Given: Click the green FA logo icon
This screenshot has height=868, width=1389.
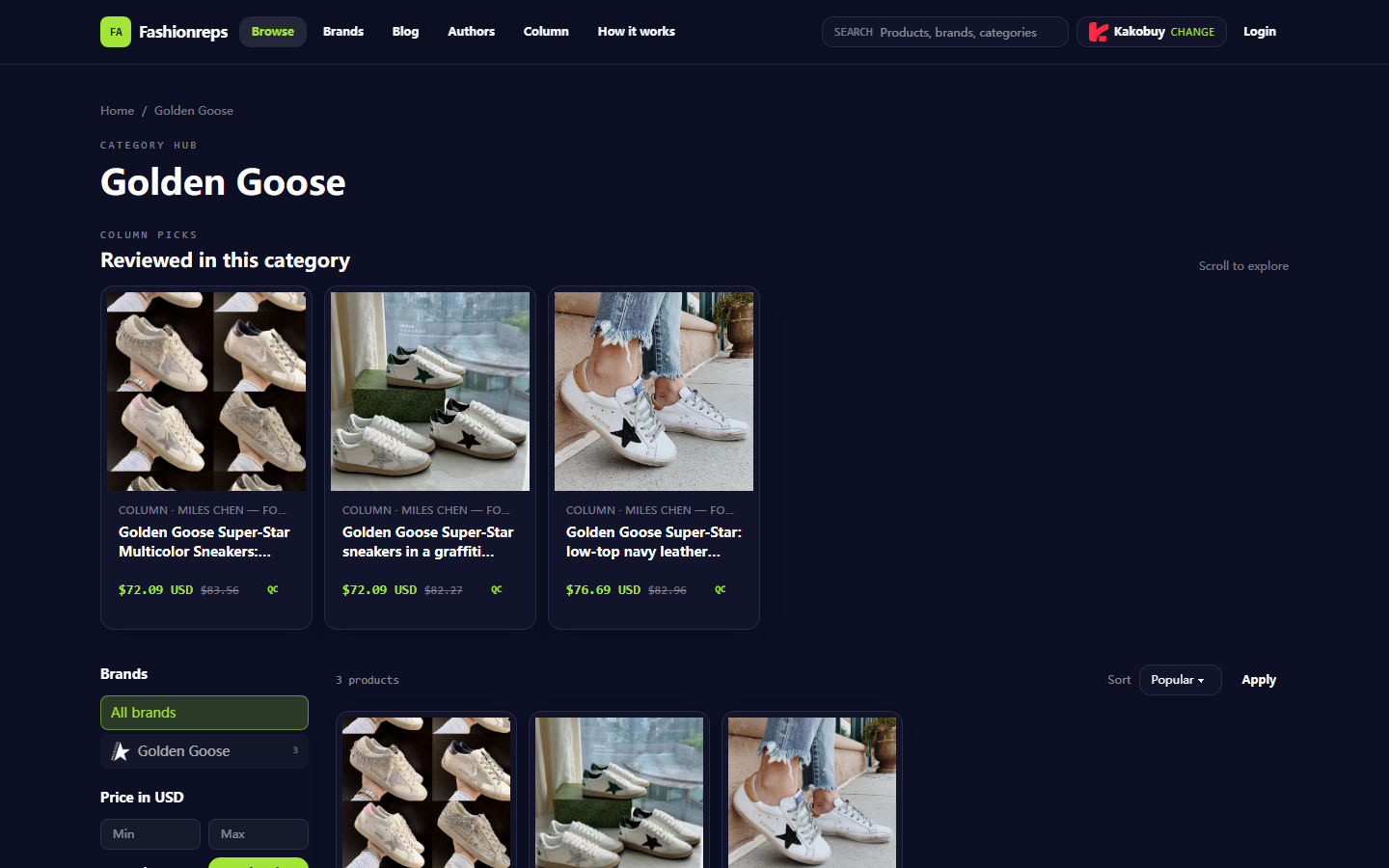Looking at the screenshot, I should 116,32.
